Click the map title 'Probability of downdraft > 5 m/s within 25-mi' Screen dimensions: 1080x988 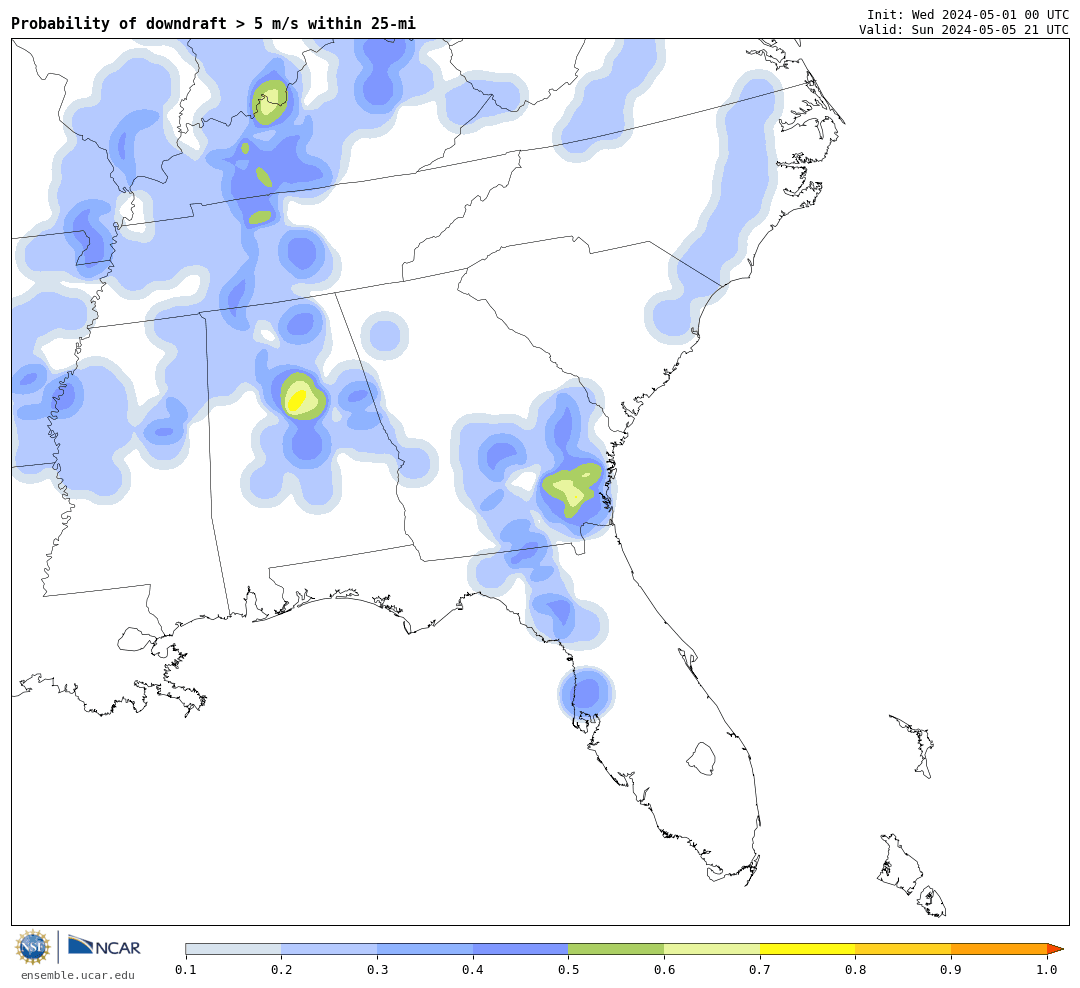[x=214, y=23]
